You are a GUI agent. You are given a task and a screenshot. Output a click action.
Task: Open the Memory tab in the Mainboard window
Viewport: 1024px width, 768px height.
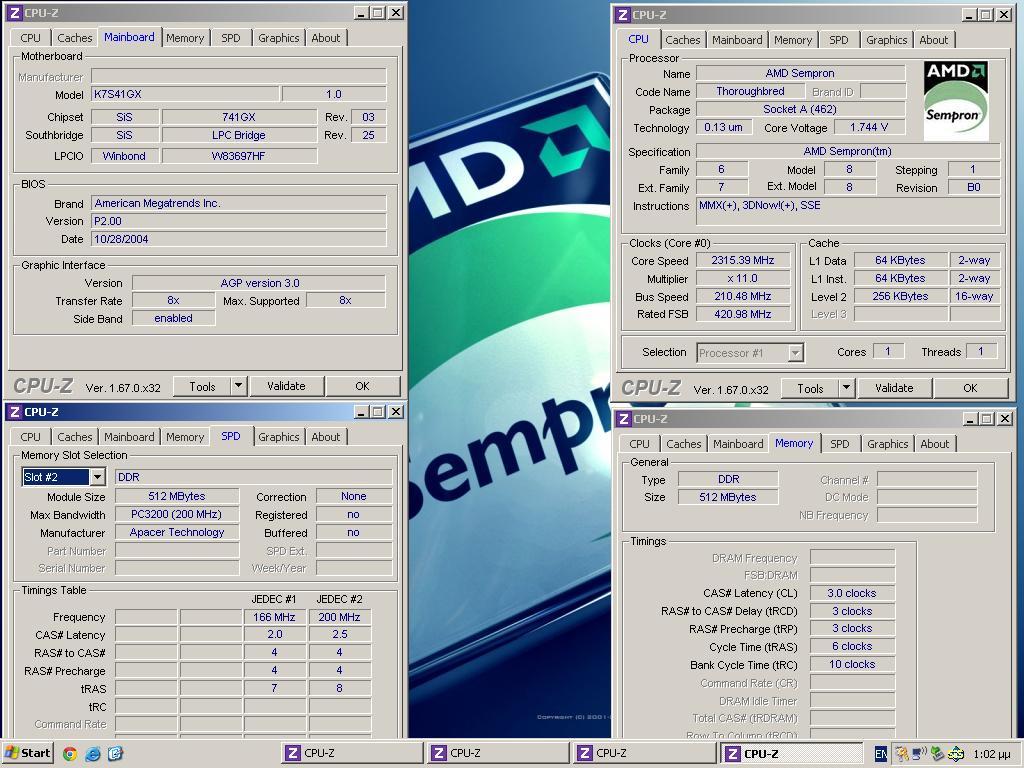185,38
